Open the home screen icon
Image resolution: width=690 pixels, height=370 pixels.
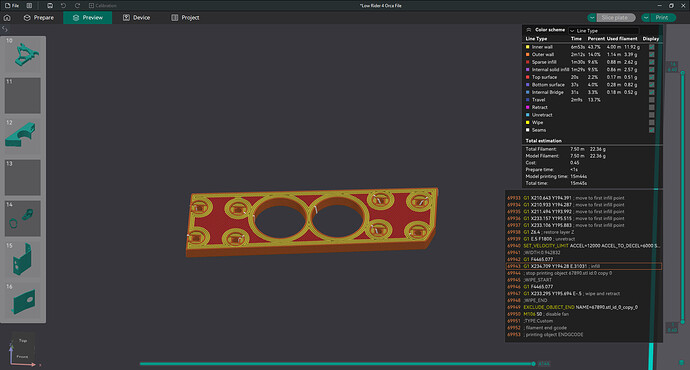tap(7, 18)
